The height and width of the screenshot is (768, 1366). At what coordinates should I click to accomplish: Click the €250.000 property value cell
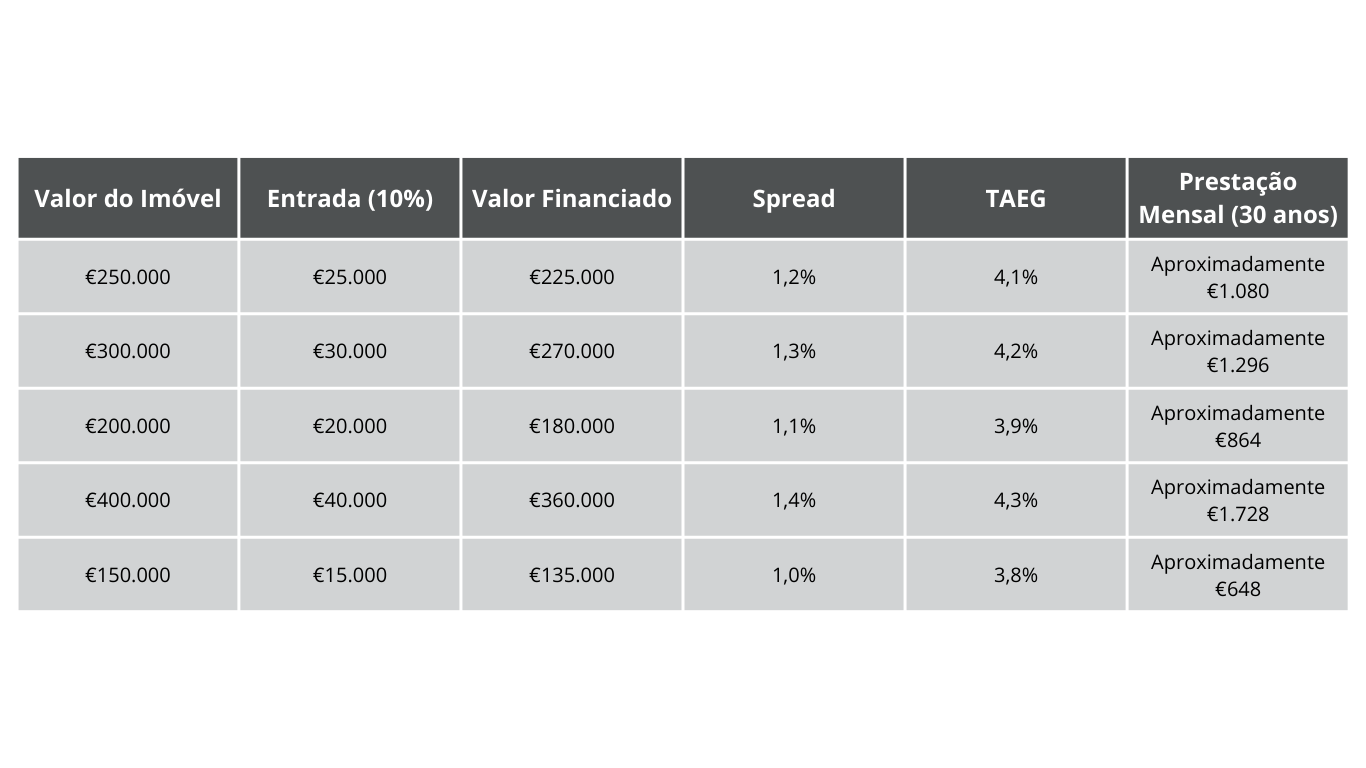pyautogui.click(x=128, y=277)
